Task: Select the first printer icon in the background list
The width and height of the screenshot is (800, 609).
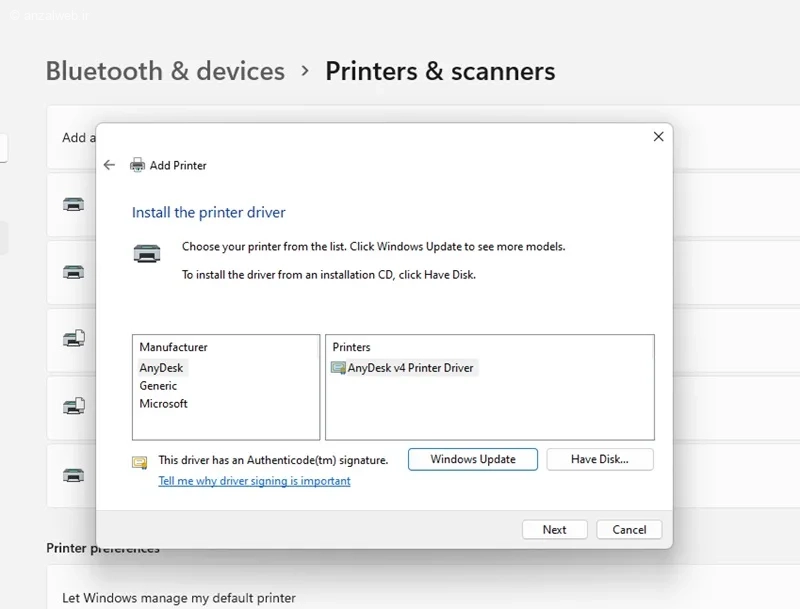Action: pos(73,205)
